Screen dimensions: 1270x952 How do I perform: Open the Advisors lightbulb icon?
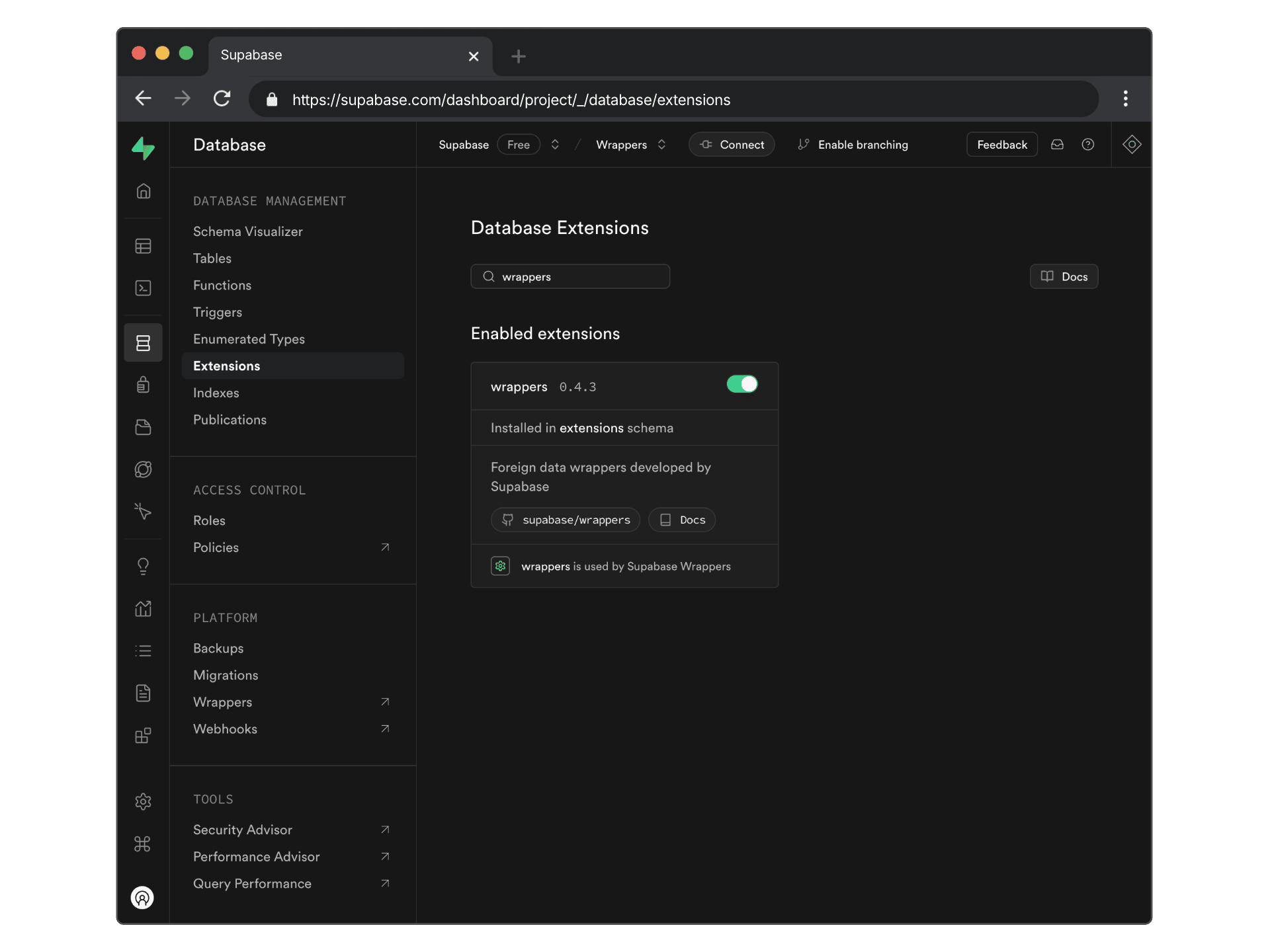pos(144,566)
